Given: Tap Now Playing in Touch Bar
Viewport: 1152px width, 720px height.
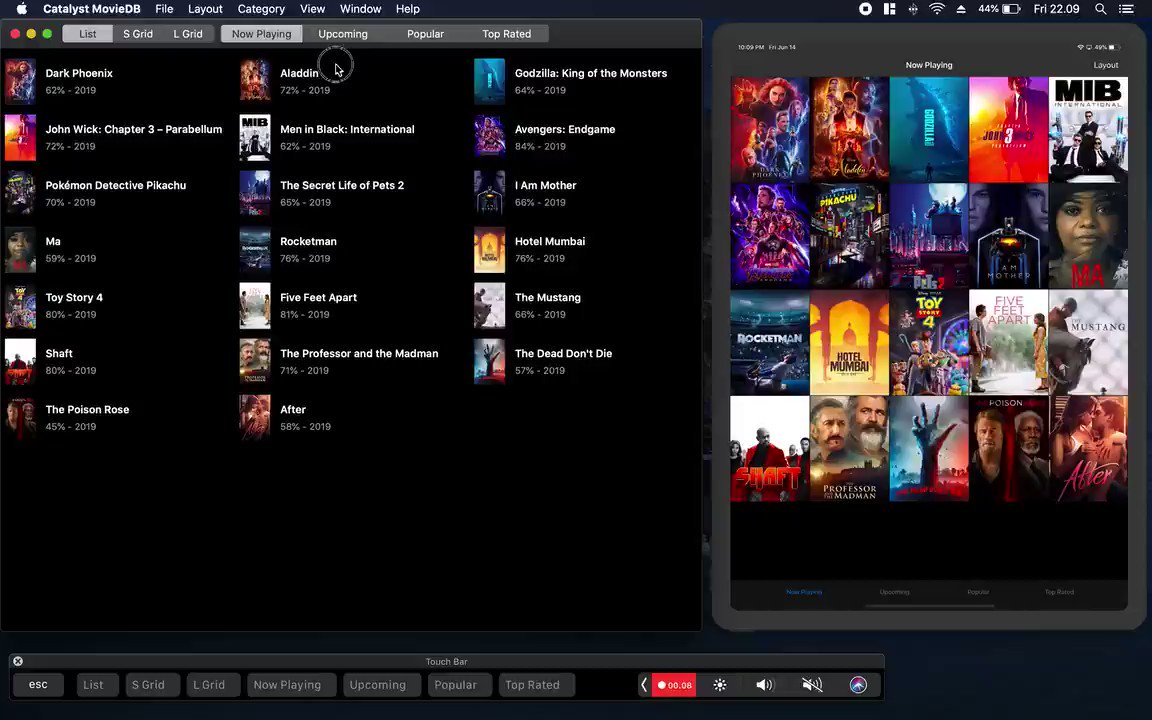Looking at the screenshot, I should tap(291, 685).
